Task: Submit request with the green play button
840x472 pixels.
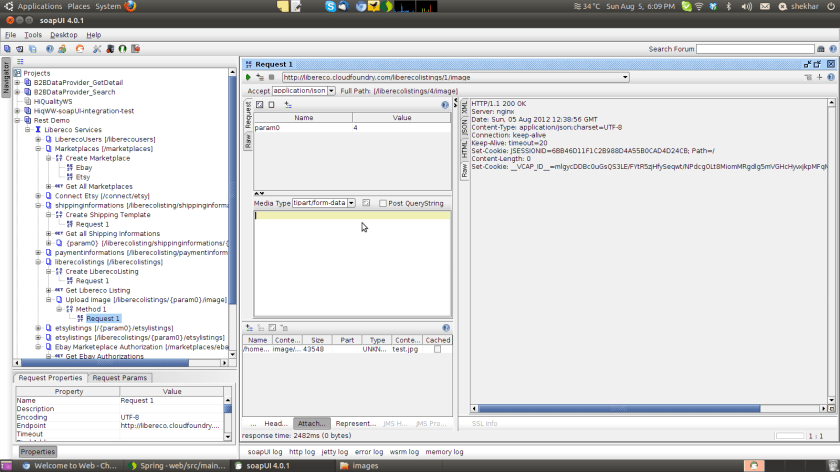Action: point(248,77)
